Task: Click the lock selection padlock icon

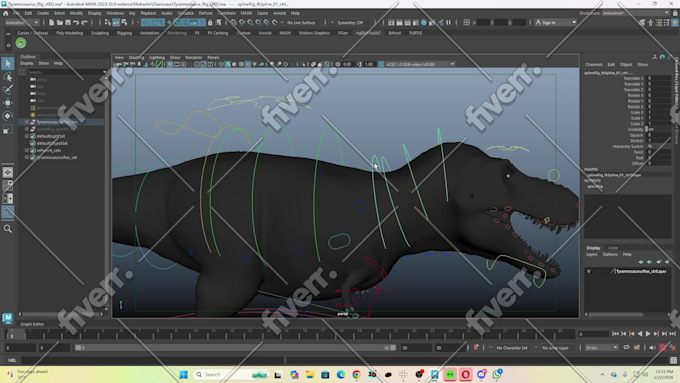Action: (210, 23)
